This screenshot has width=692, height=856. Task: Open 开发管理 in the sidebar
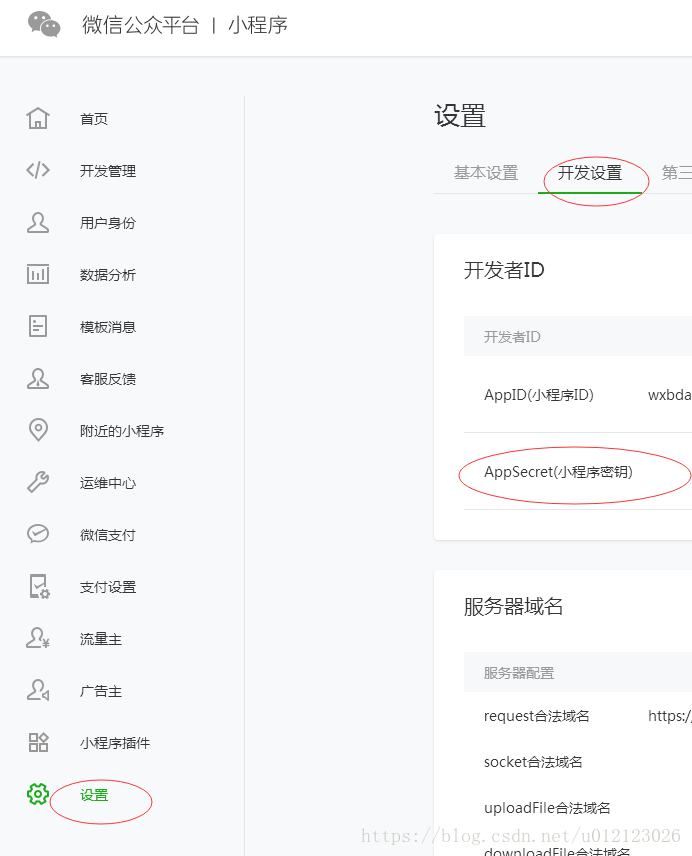108,171
